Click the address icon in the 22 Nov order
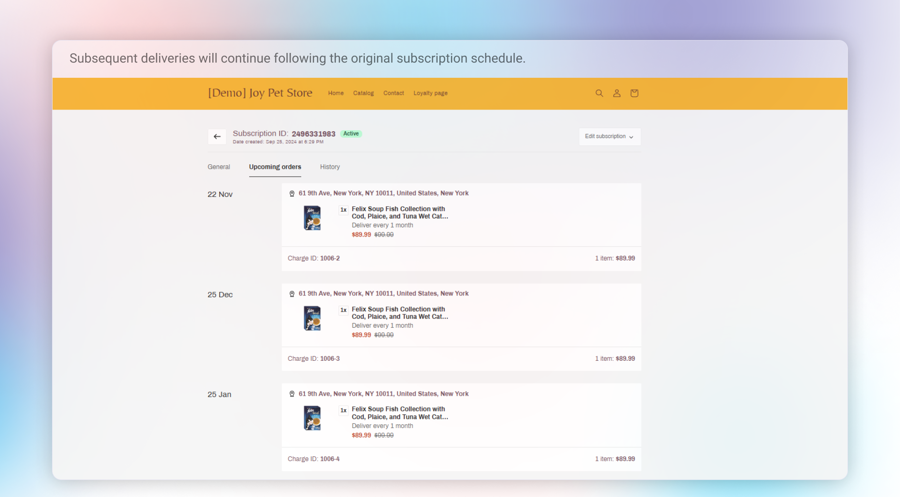Viewport: 900px width, 497px height. pos(292,193)
